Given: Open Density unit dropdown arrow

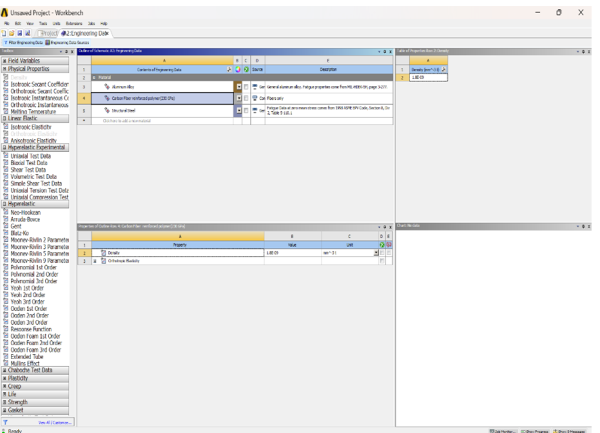Looking at the screenshot, I should click(x=376, y=253).
